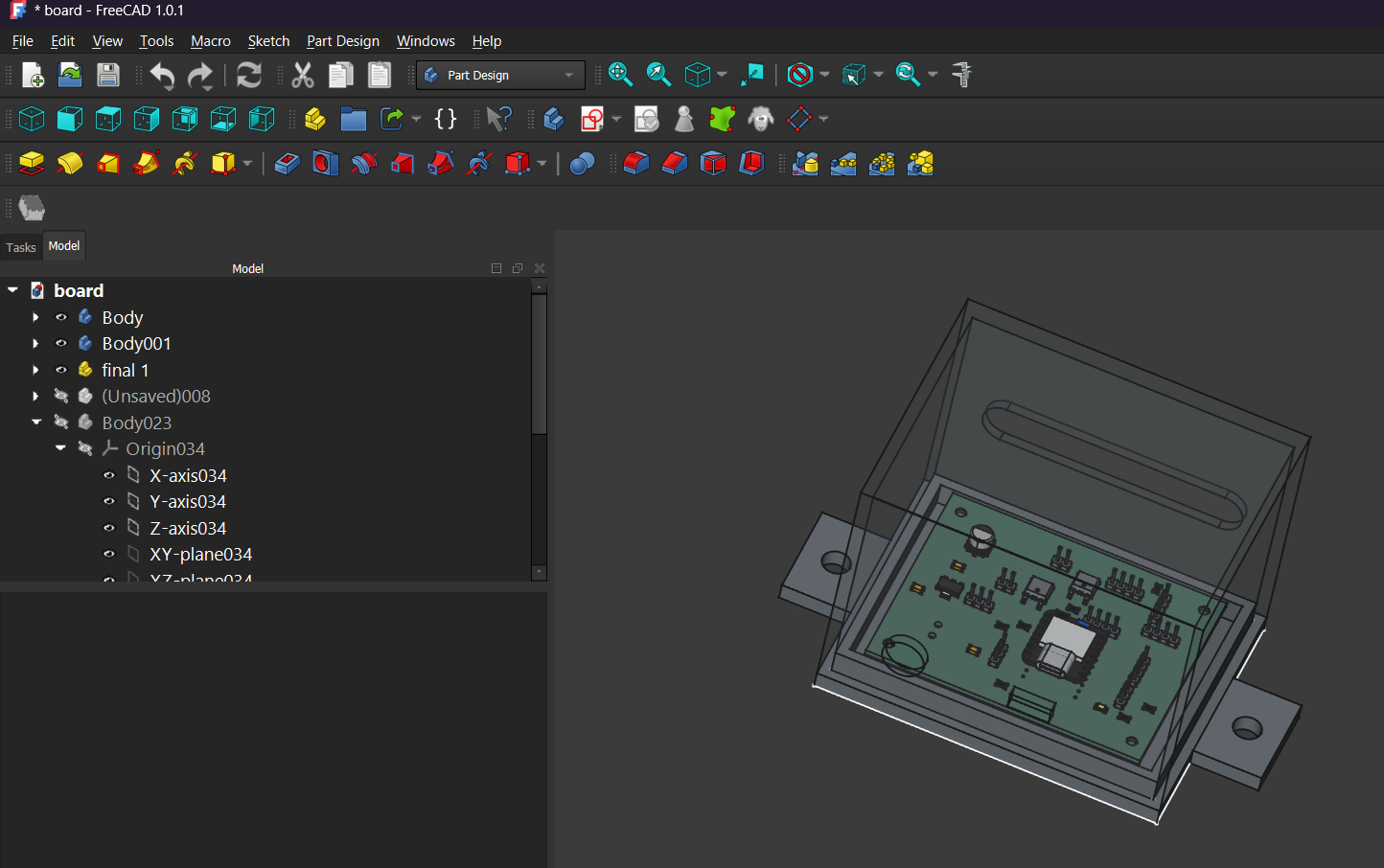Switch to the Tasks tab
This screenshot has height=868, width=1384.
coord(21,247)
